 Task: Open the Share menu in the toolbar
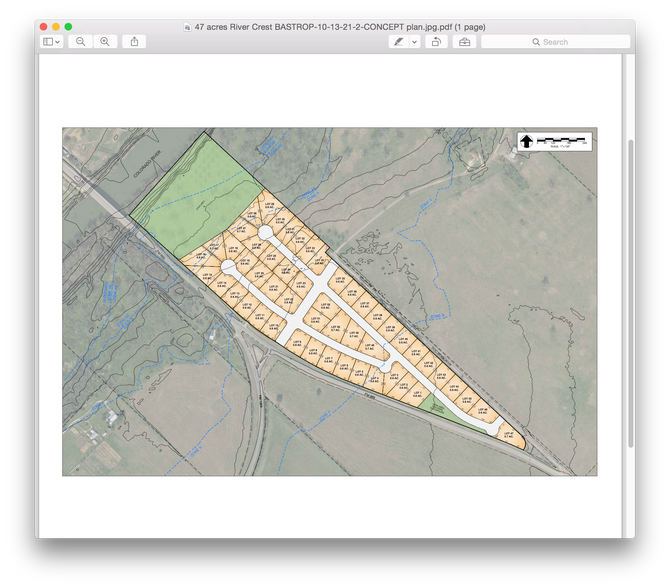pos(136,42)
